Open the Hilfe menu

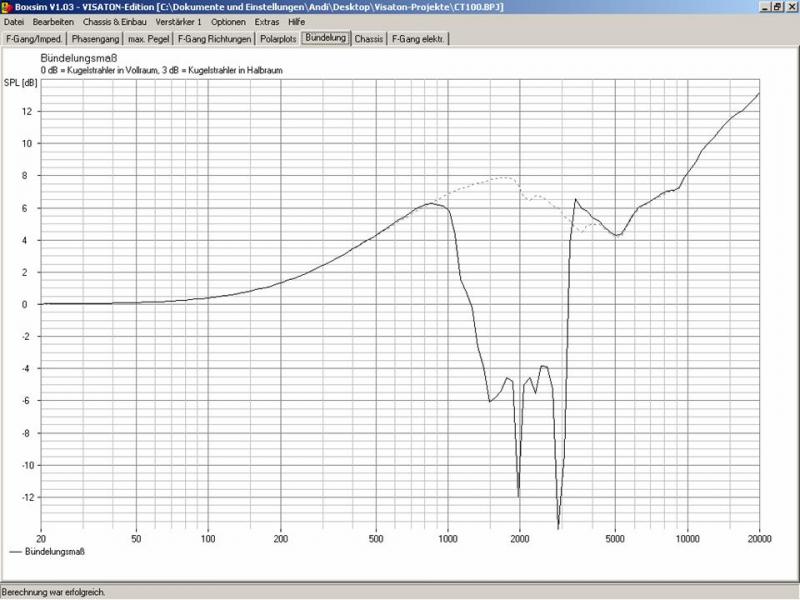click(296, 22)
